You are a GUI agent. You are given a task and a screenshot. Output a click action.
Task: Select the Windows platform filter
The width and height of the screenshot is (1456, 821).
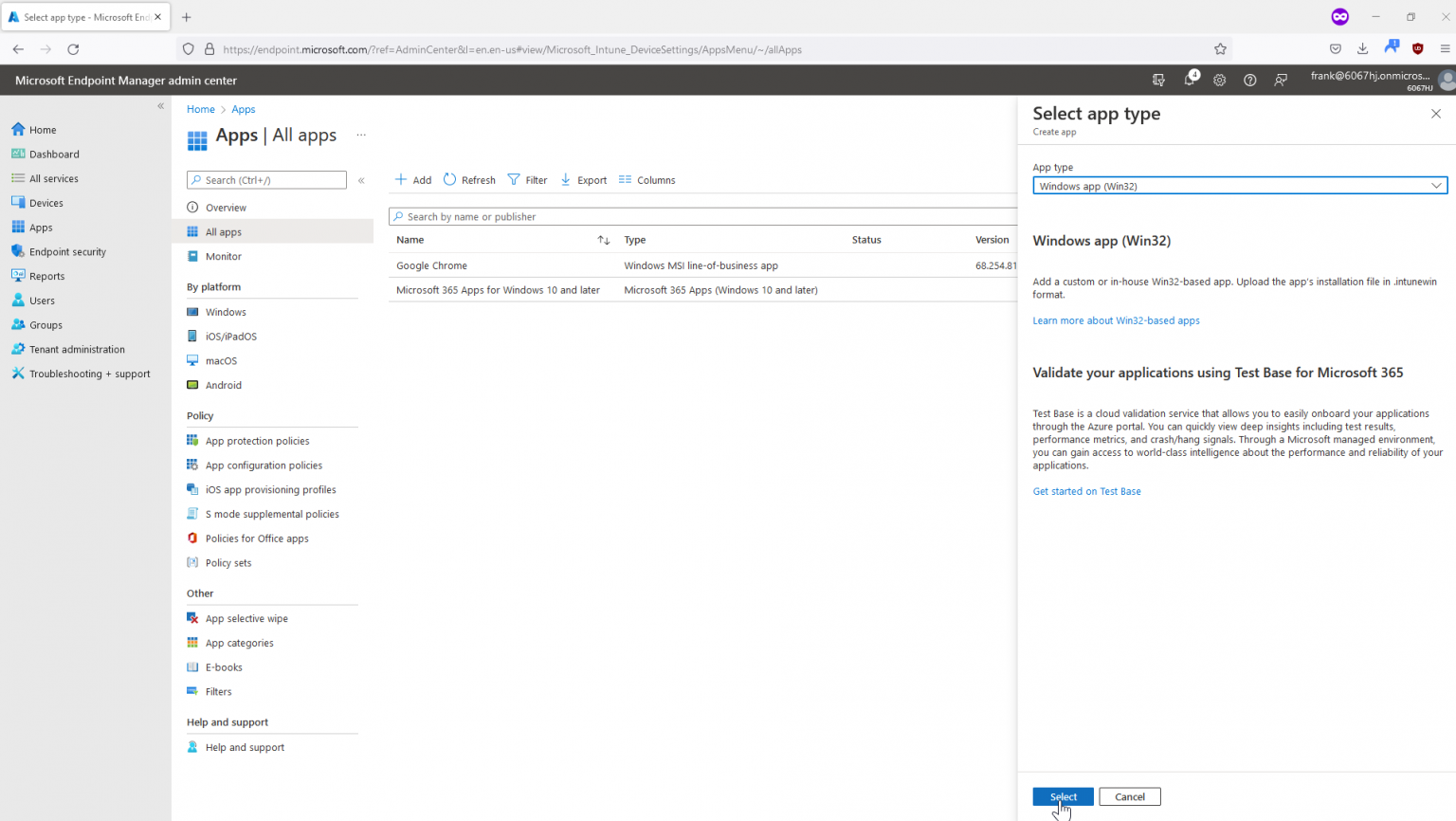(x=227, y=311)
